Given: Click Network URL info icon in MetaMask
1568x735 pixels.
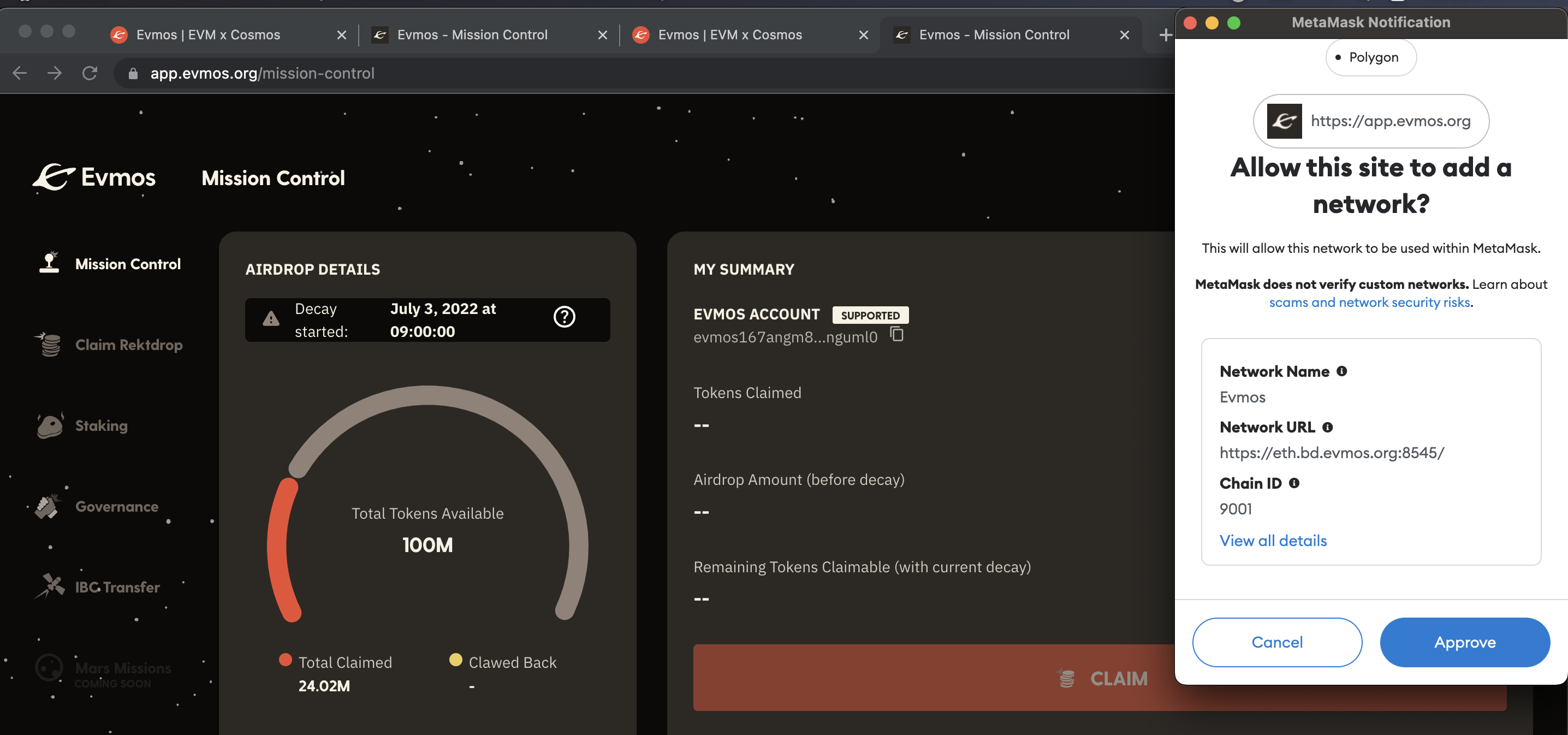Looking at the screenshot, I should pos(1328,427).
